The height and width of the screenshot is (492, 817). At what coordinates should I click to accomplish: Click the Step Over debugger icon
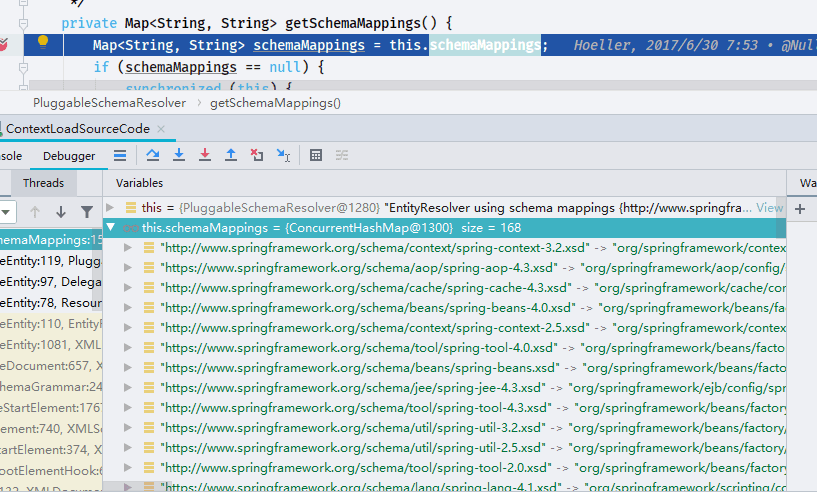(x=153, y=155)
